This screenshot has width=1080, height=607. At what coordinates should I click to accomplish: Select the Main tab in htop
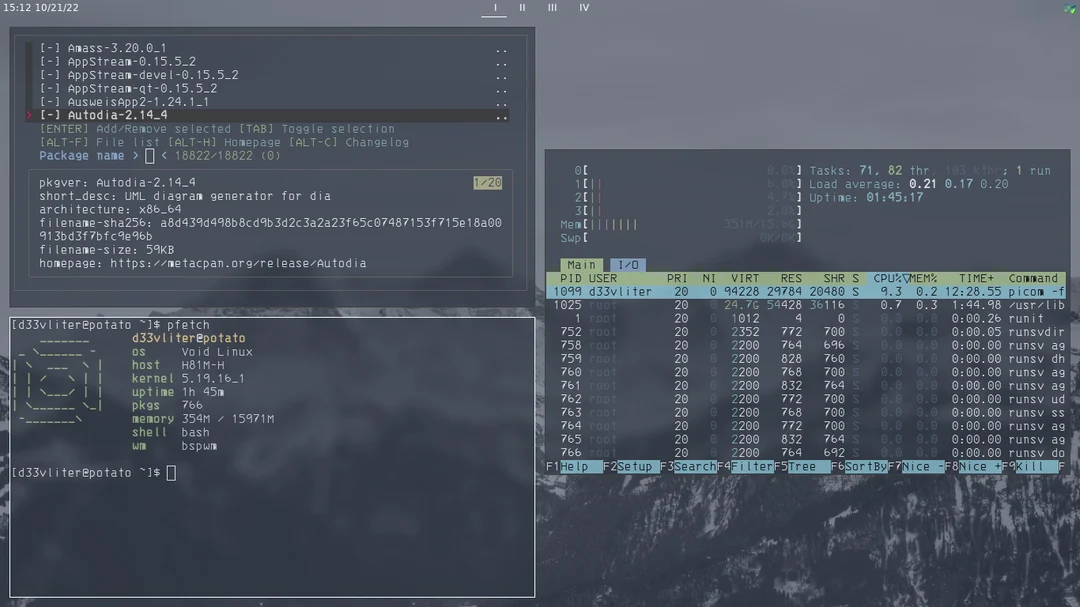pyautogui.click(x=580, y=264)
